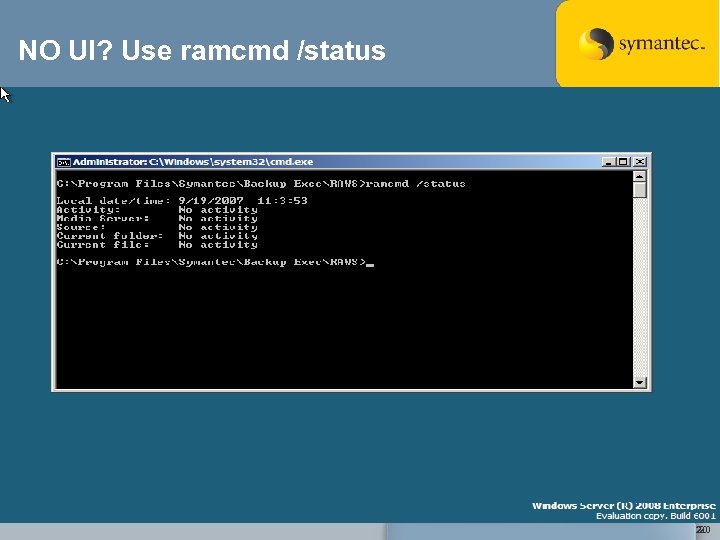Click the 'Source:' status line

click(x=157, y=227)
